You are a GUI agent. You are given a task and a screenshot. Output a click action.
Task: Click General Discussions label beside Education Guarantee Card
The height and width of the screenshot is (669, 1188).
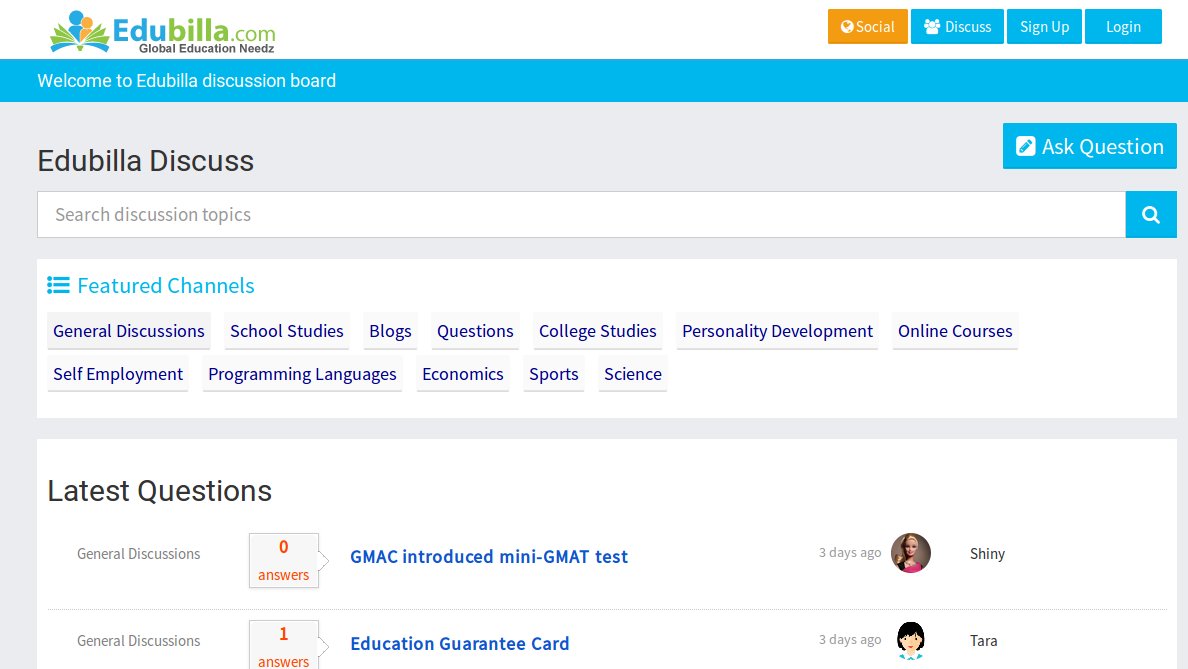[x=139, y=641]
